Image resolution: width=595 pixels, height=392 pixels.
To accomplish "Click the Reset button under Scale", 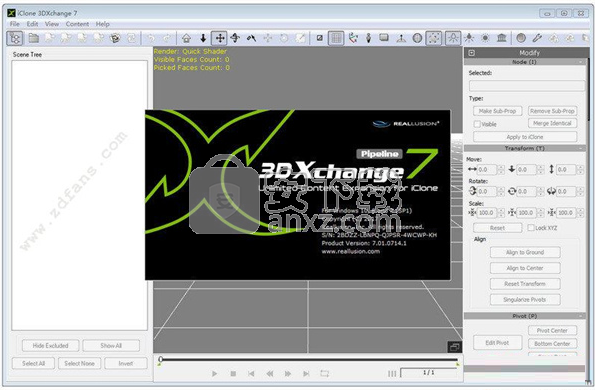I will (x=497, y=228).
